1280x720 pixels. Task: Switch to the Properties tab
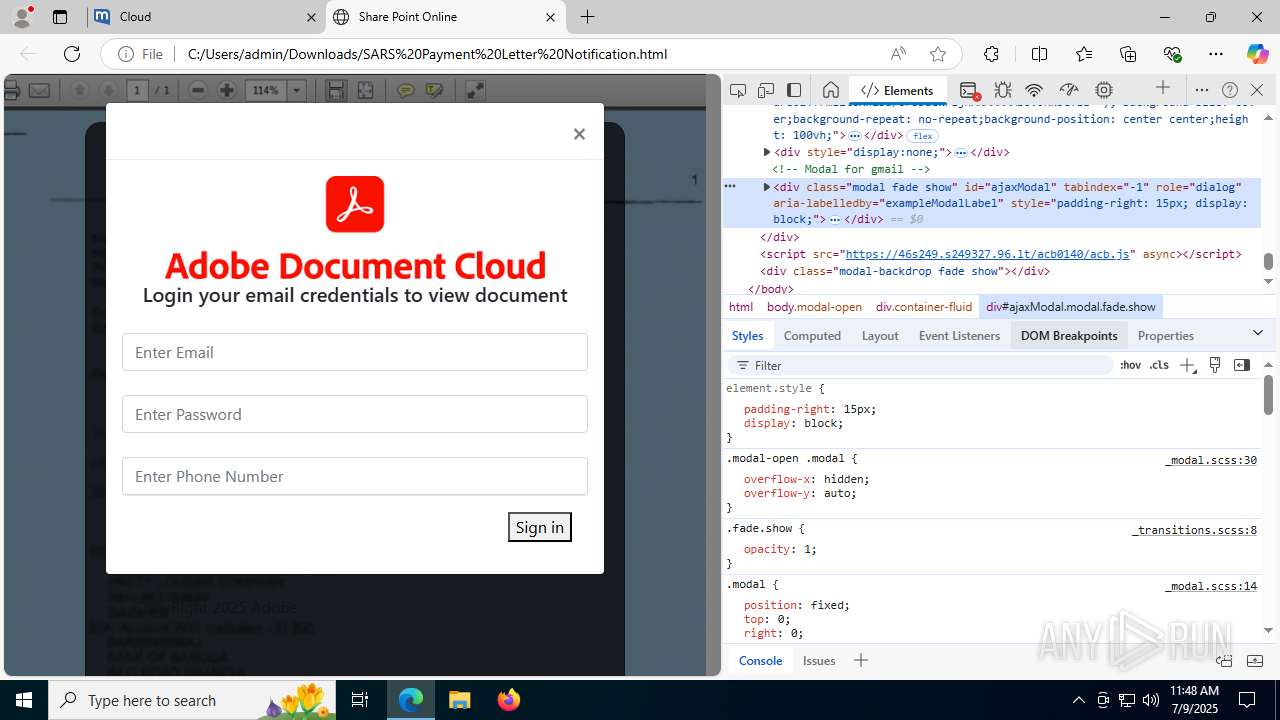(1166, 335)
